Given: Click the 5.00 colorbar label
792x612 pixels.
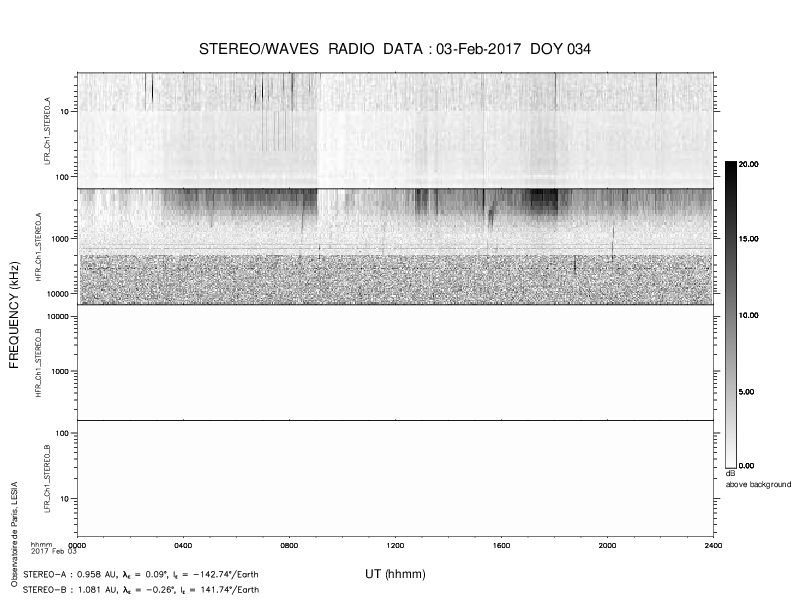Looking at the screenshot, I should pos(746,392).
